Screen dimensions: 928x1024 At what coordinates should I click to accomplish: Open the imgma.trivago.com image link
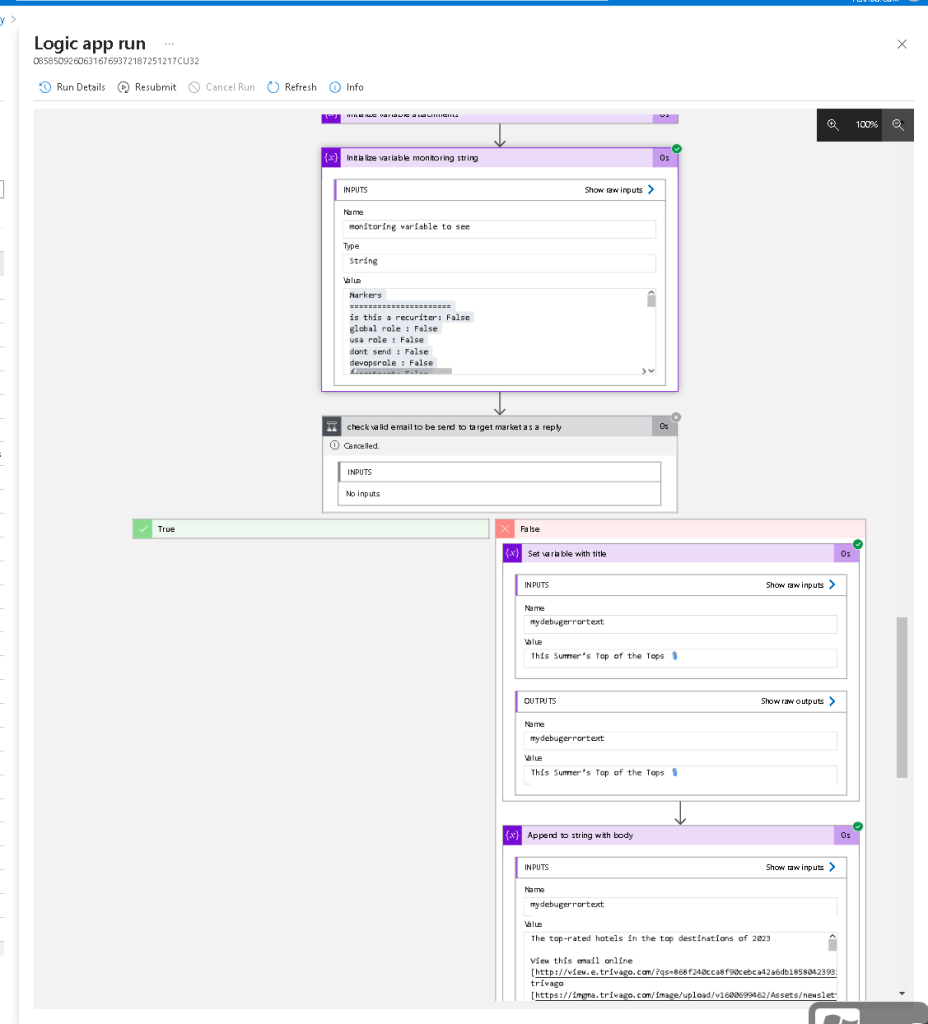click(685, 995)
